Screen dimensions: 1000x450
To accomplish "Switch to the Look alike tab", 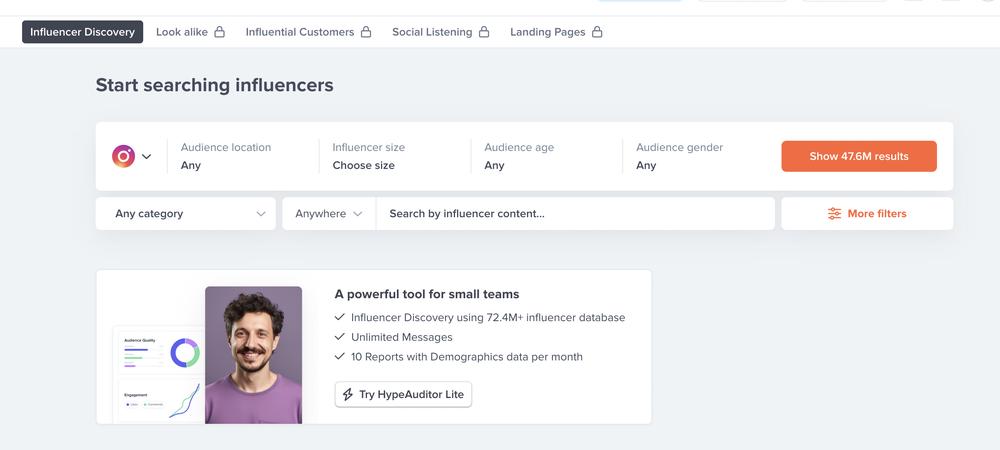I will (190, 32).
